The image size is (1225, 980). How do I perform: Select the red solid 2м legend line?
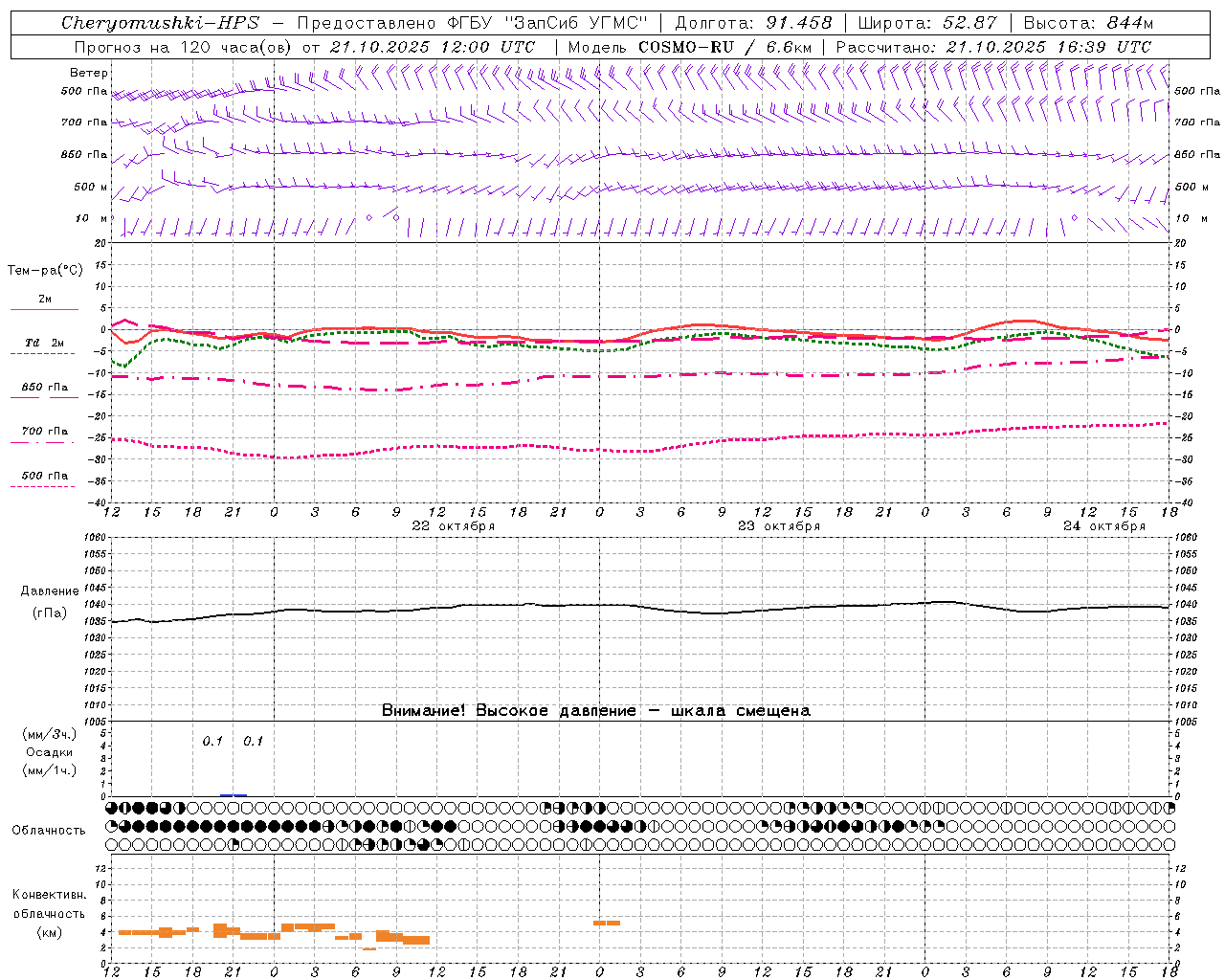click(x=44, y=309)
